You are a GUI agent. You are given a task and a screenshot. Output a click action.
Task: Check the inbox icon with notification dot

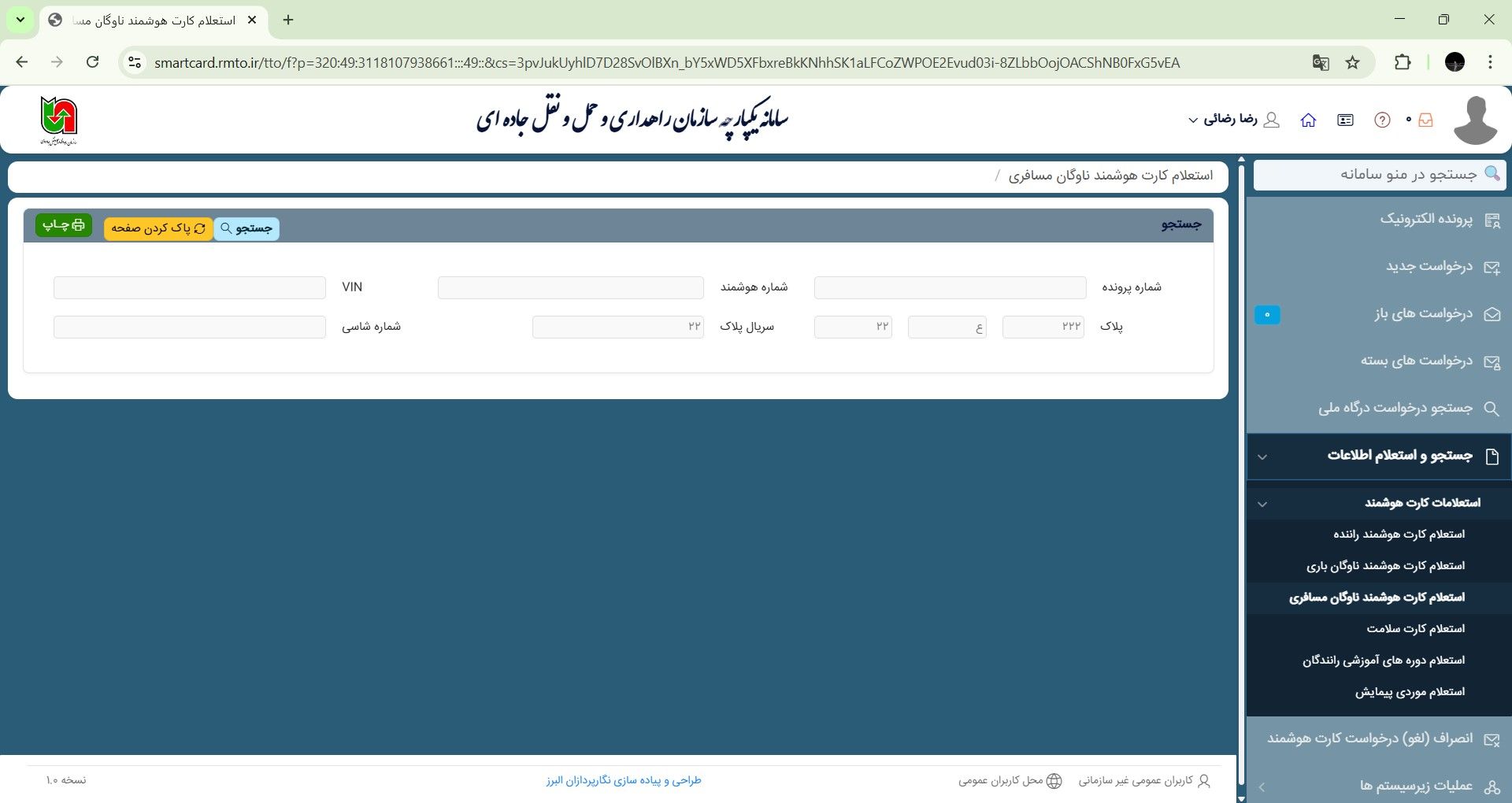click(x=1425, y=120)
